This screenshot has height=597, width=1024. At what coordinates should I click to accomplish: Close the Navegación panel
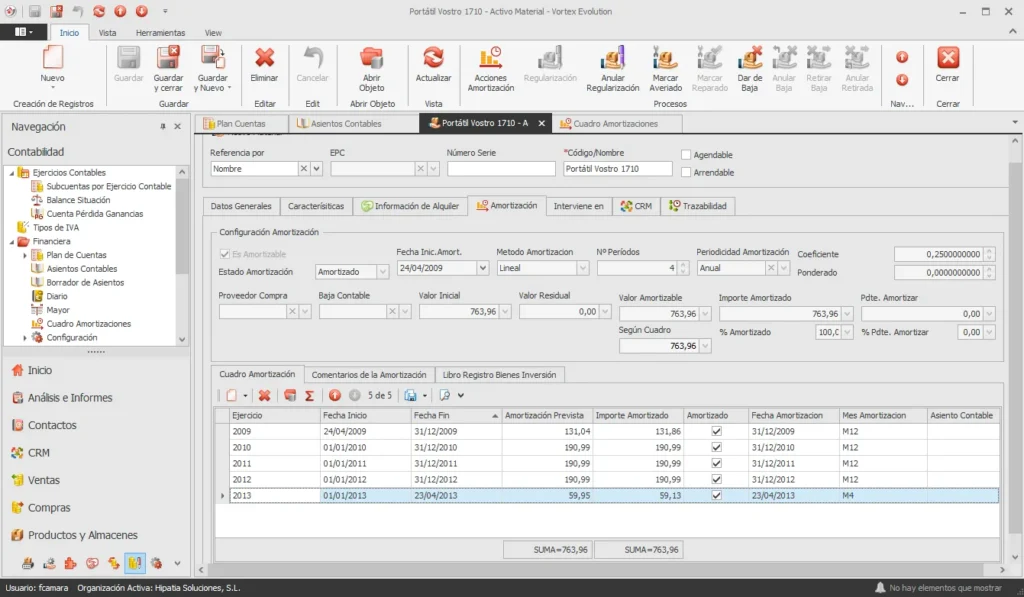pyautogui.click(x=177, y=127)
